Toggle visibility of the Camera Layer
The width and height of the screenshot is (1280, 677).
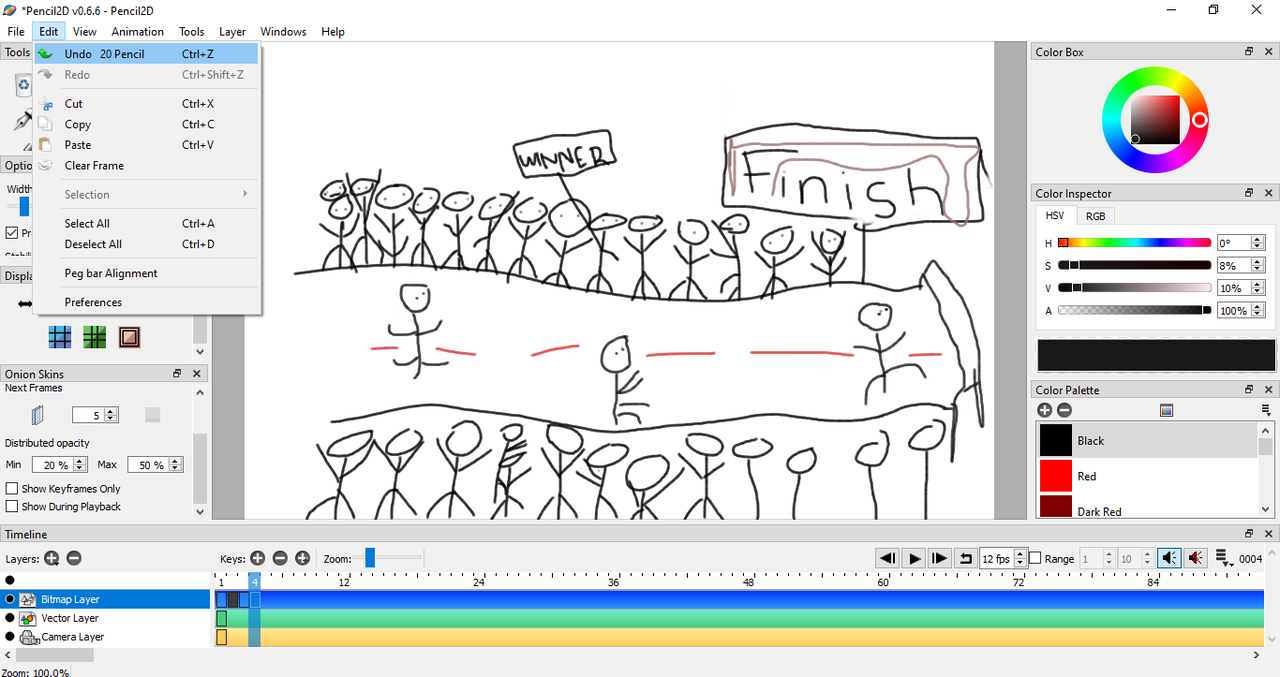point(10,637)
